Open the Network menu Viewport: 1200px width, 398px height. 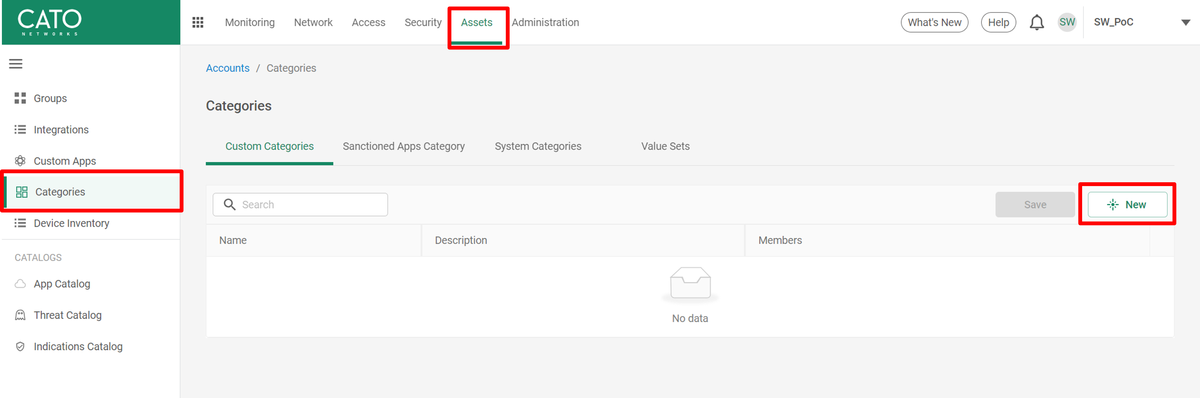pos(313,22)
